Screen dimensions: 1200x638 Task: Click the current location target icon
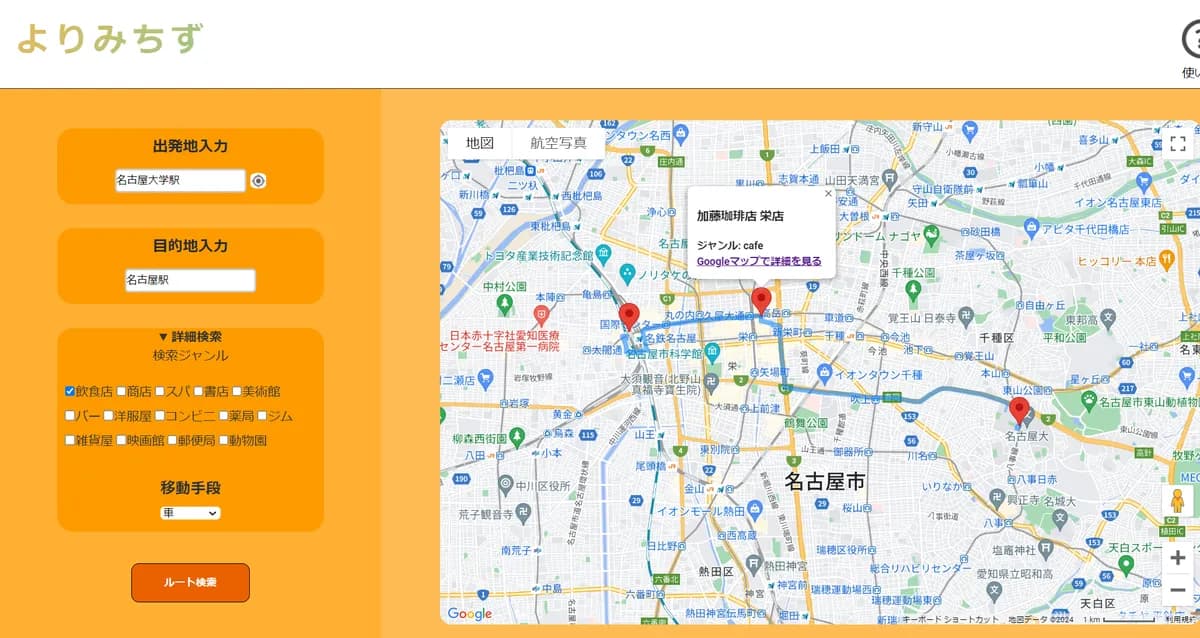259,181
